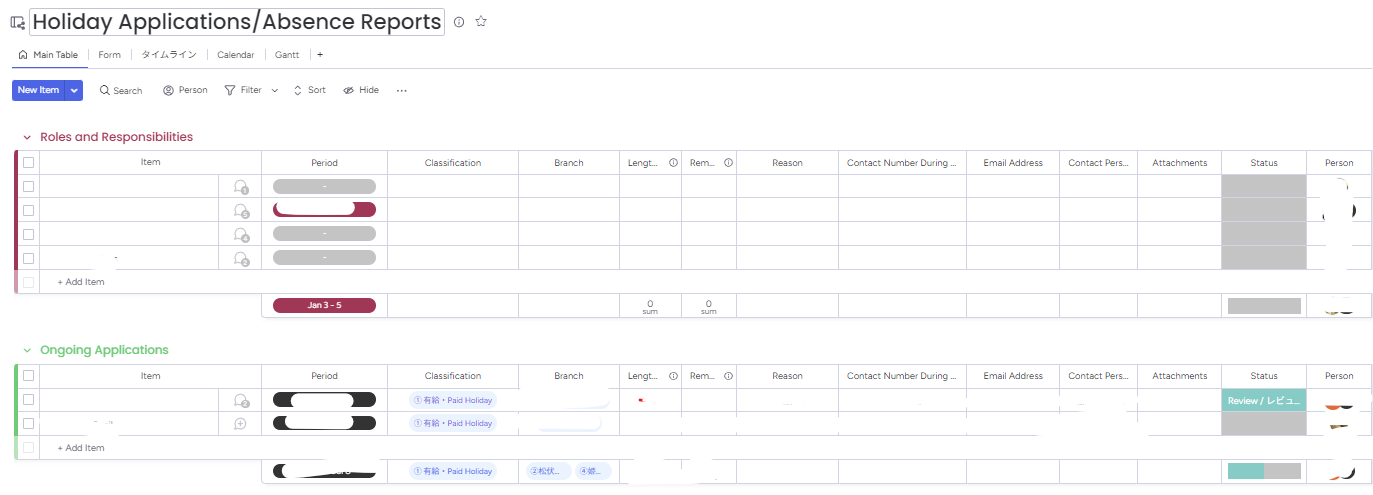The width and height of the screenshot is (1373, 495).
Task: Switch to the Calendar view
Action: pyautogui.click(x=236, y=55)
